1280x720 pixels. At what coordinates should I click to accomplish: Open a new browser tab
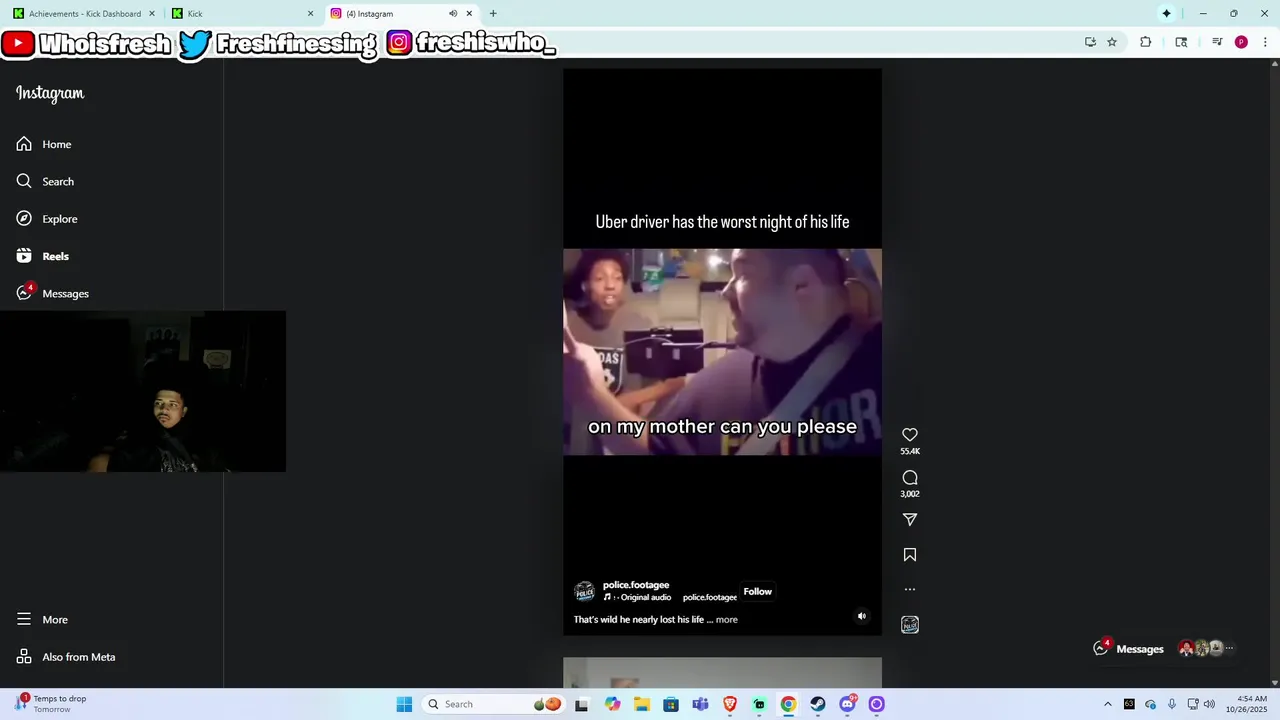click(x=493, y=14)
